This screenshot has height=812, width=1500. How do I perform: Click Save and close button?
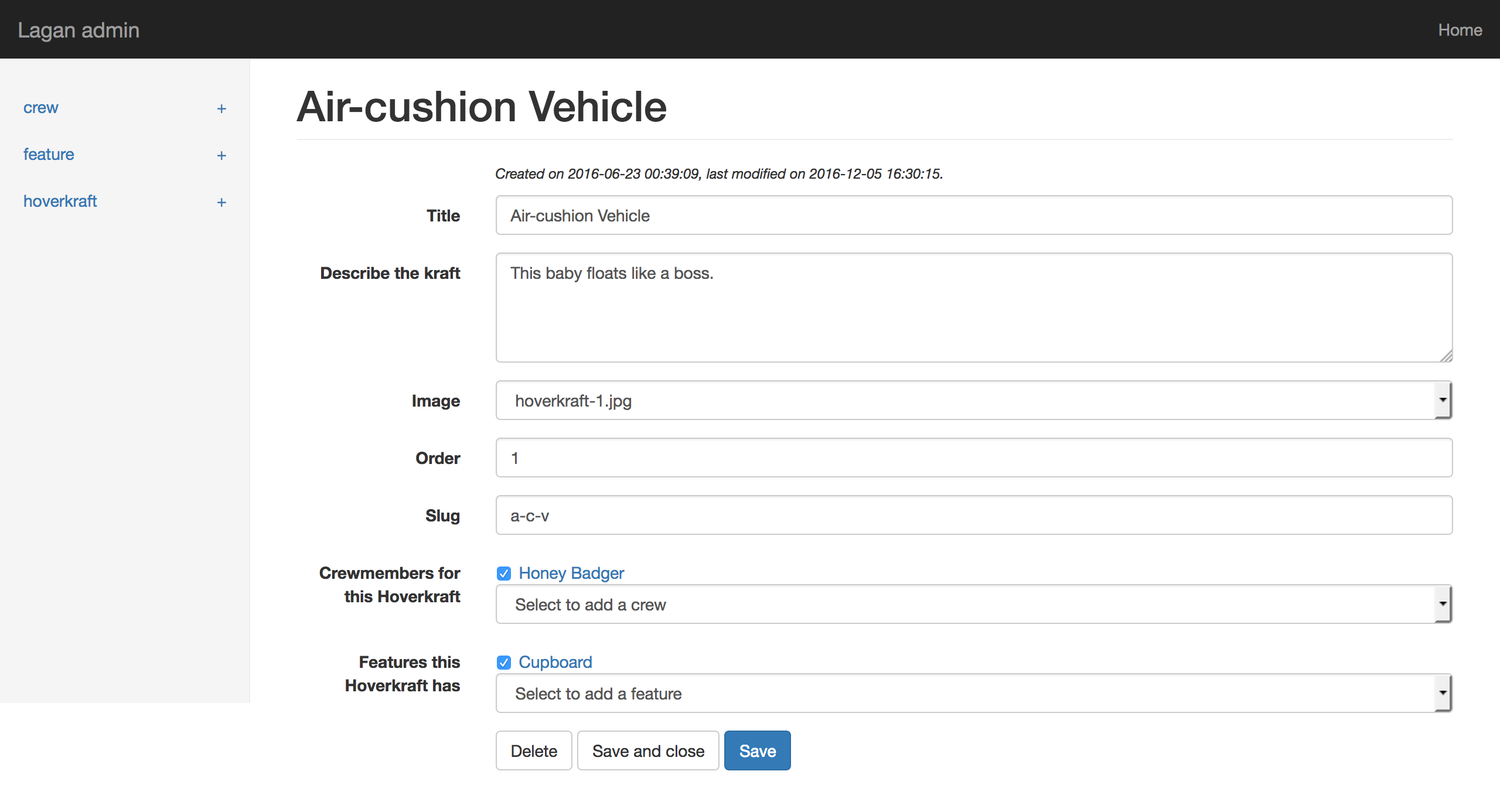click(x=648, y=750)
